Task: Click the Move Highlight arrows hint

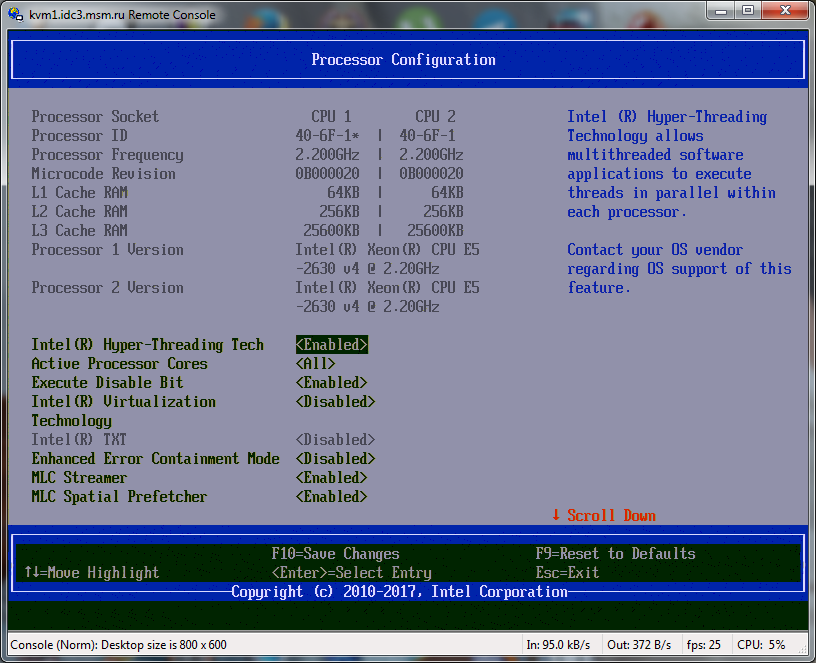Action: coord(92,572)
